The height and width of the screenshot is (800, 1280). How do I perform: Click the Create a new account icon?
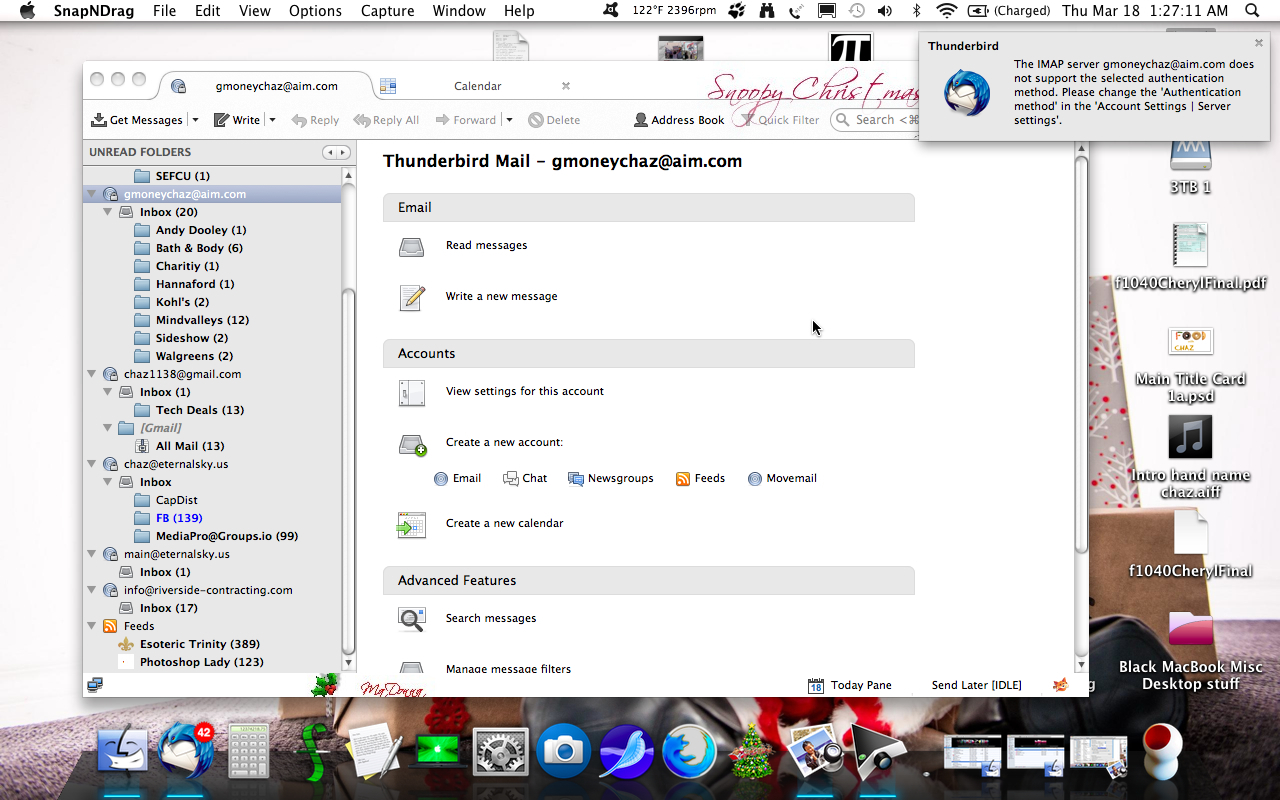point(412,444)
